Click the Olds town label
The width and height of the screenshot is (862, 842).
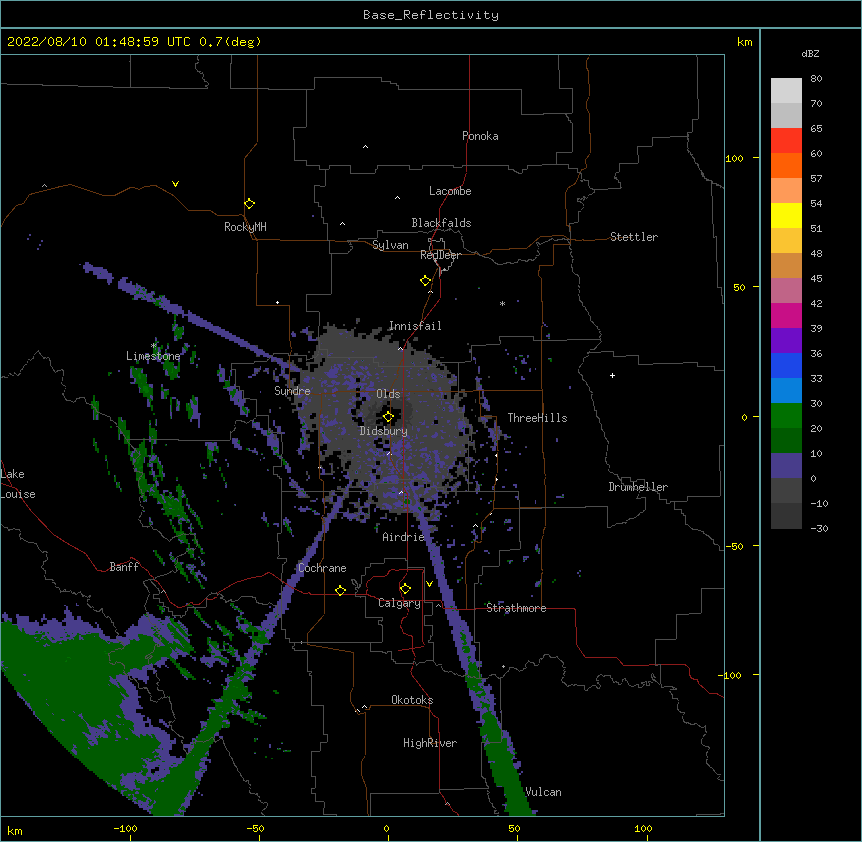[x=388, y=394]
